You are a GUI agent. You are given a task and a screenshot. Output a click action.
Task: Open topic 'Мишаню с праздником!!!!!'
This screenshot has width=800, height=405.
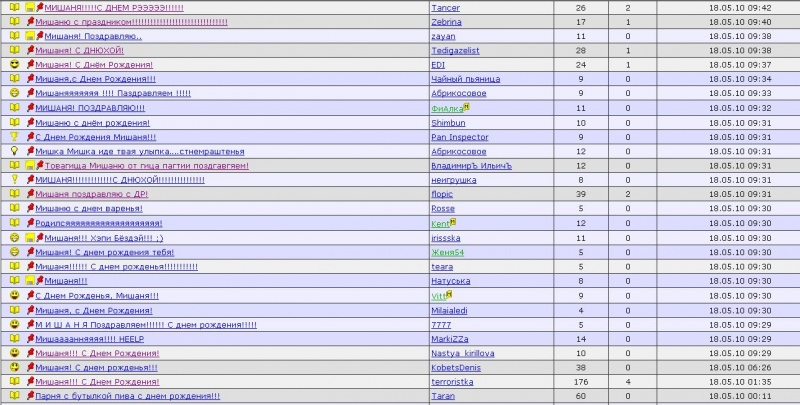[131, 22]
